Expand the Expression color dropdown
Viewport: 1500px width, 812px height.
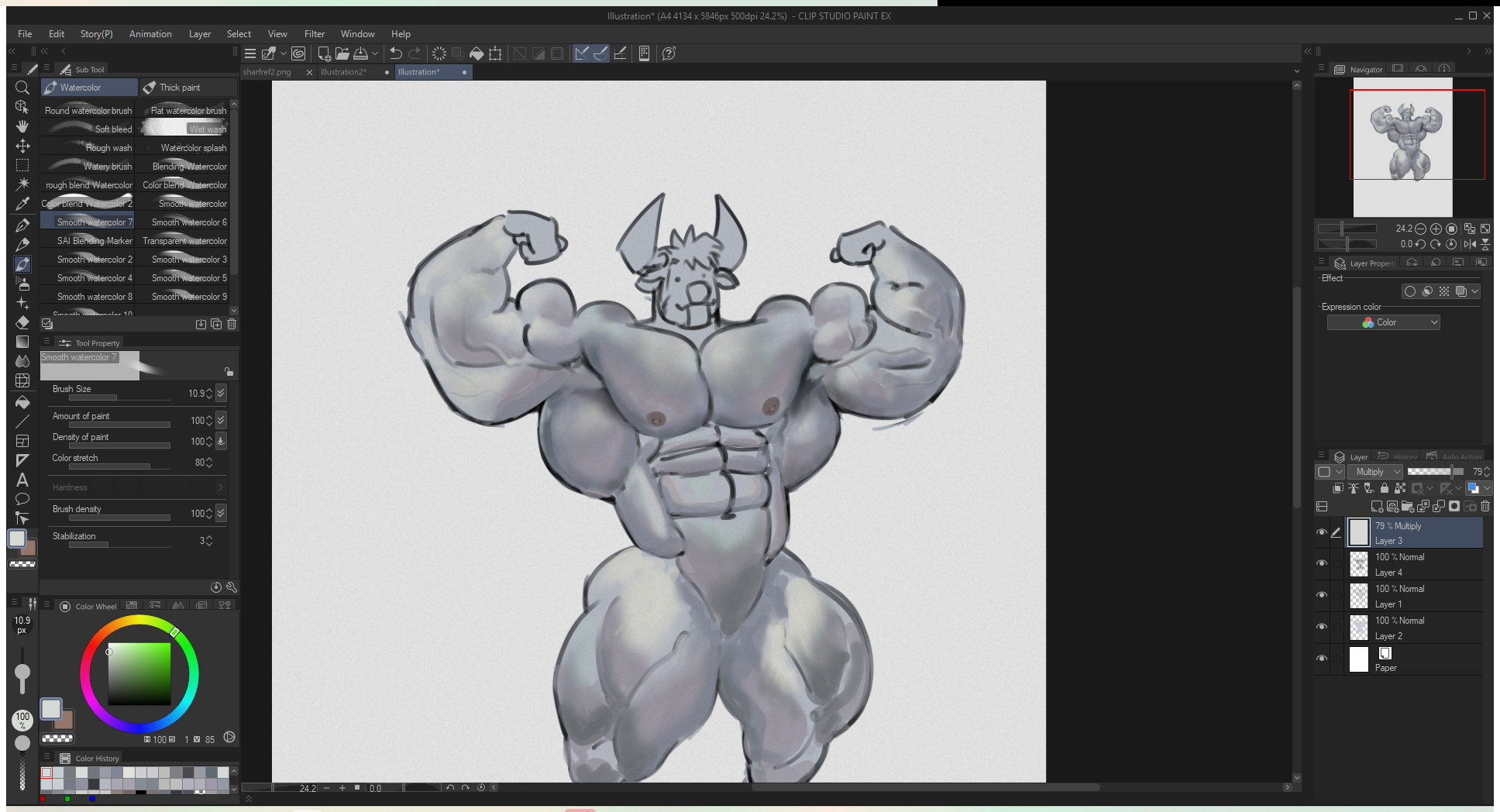coord(1384,322)
